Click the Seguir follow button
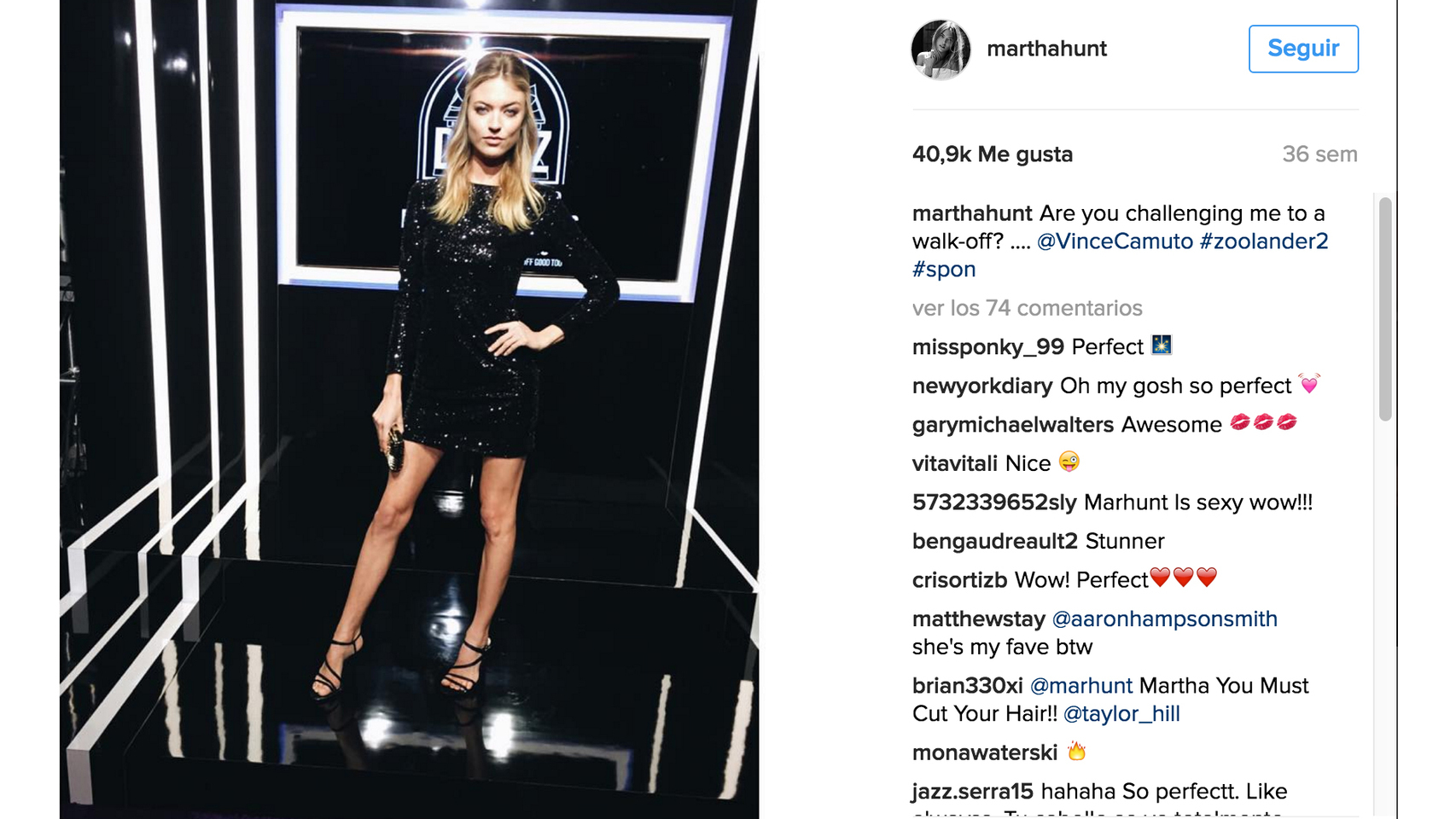The height and width of the screenshot is (819, 1456). coord(1303,49)
